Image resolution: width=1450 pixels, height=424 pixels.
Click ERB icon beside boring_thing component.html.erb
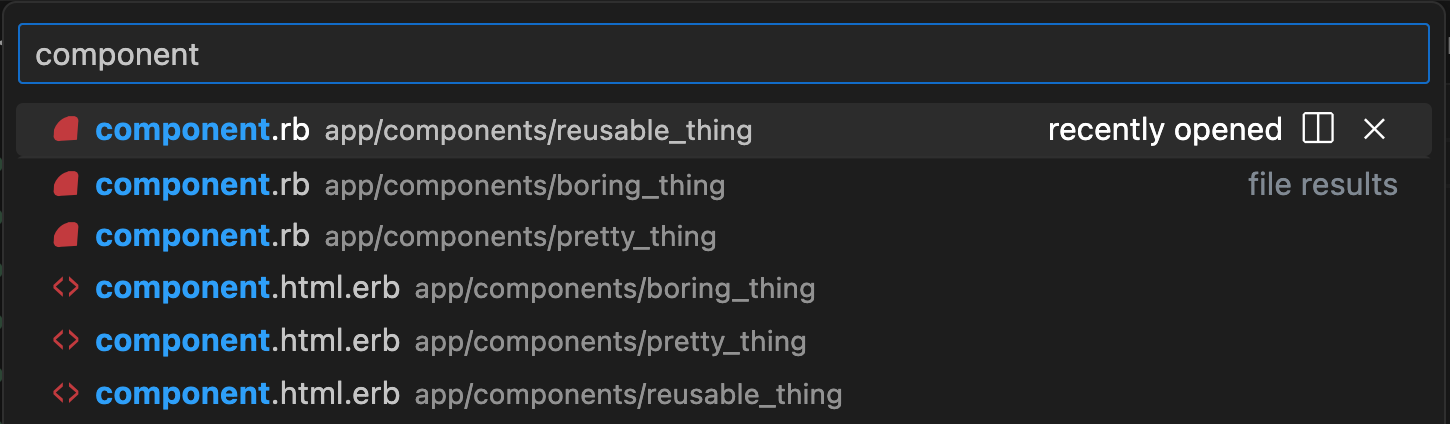point(65,288)
